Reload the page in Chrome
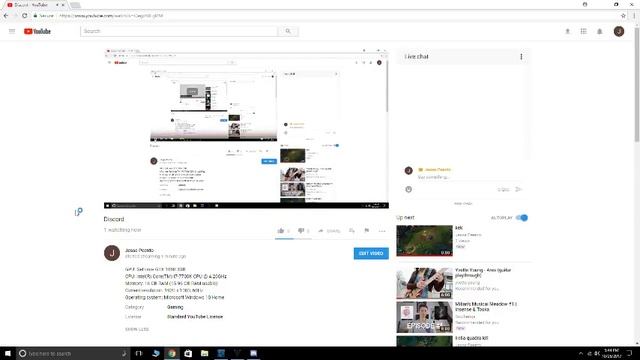 pyautogui.click(x=24, y=16)
